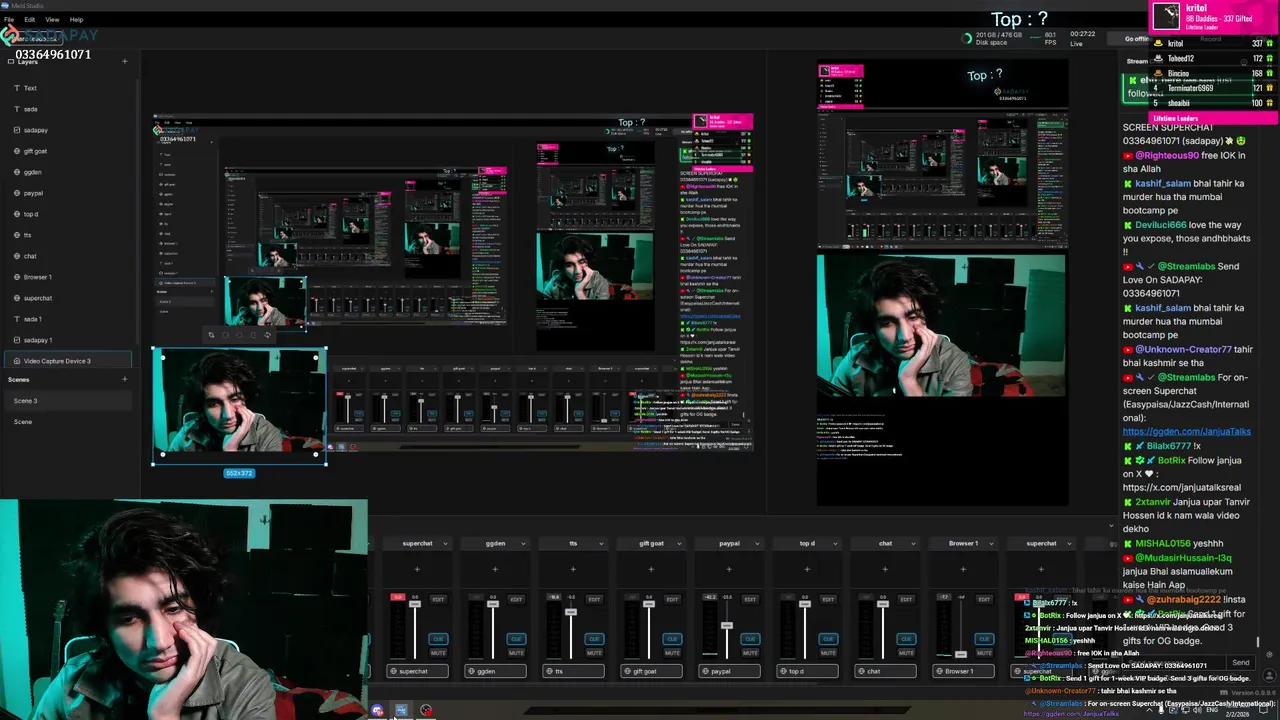Image resolution: width=1280 pixels, height=720 pixels.
Task: Click the globe icon of the gift goat layer
Action: click(x=17, y=151)
